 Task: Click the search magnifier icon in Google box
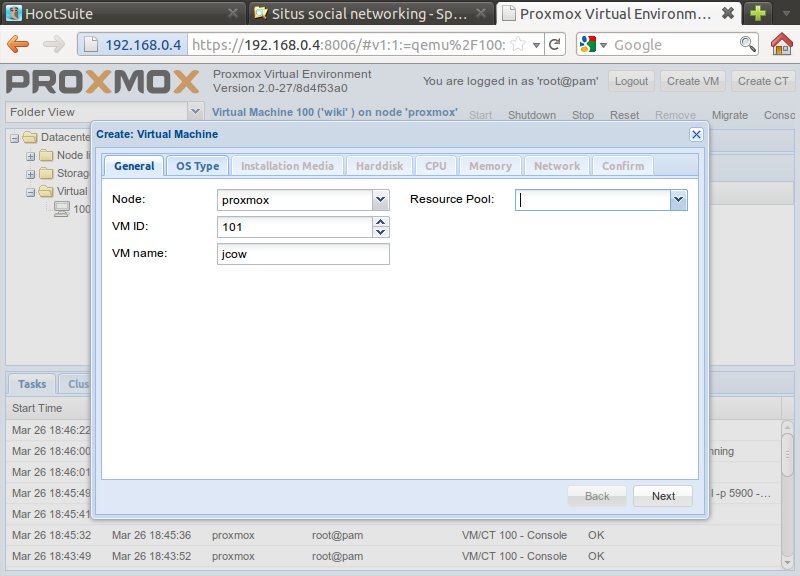(747, 45)
